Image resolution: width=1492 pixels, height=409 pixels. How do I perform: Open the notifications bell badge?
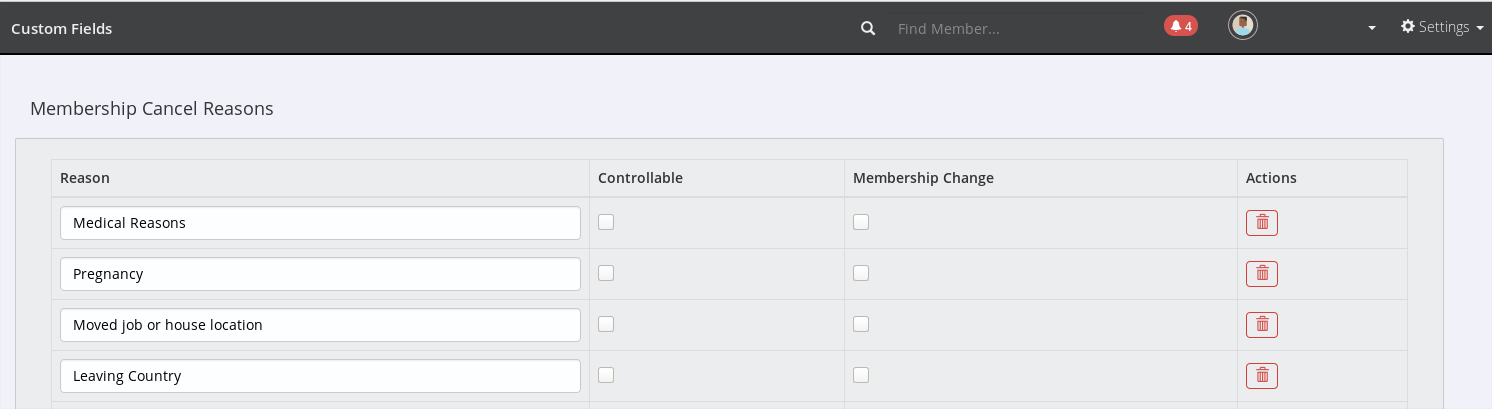point(1180,26)
